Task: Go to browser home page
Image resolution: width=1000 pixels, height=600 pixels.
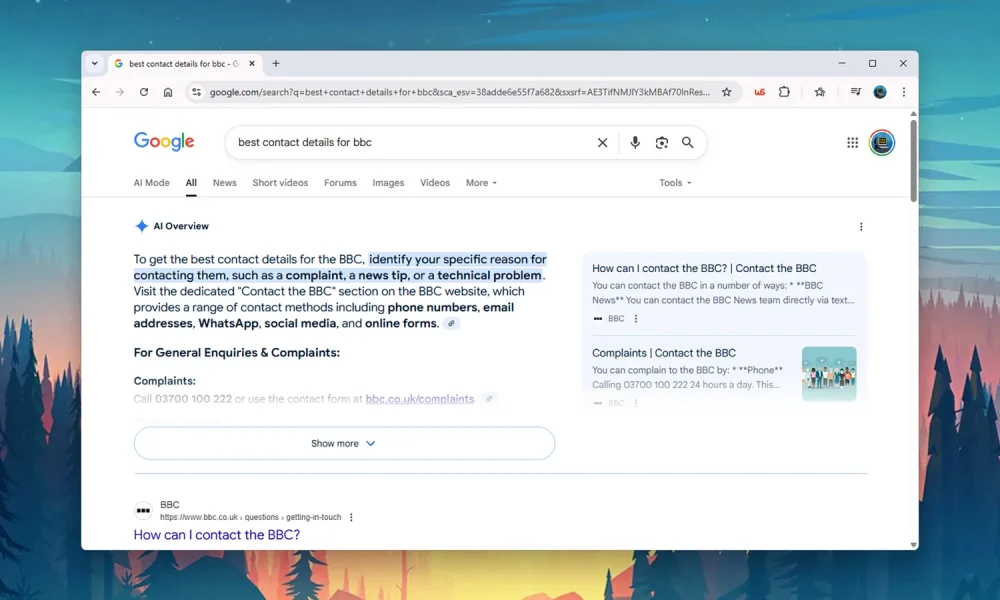Action: (168, 92)
